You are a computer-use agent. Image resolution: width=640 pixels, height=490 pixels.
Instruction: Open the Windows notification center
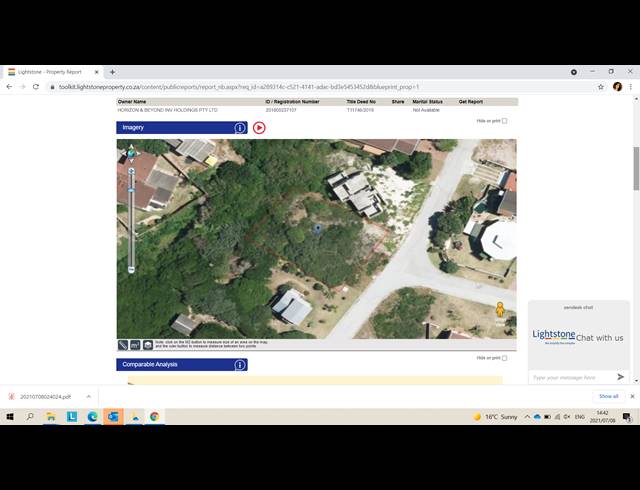point(627,417)
